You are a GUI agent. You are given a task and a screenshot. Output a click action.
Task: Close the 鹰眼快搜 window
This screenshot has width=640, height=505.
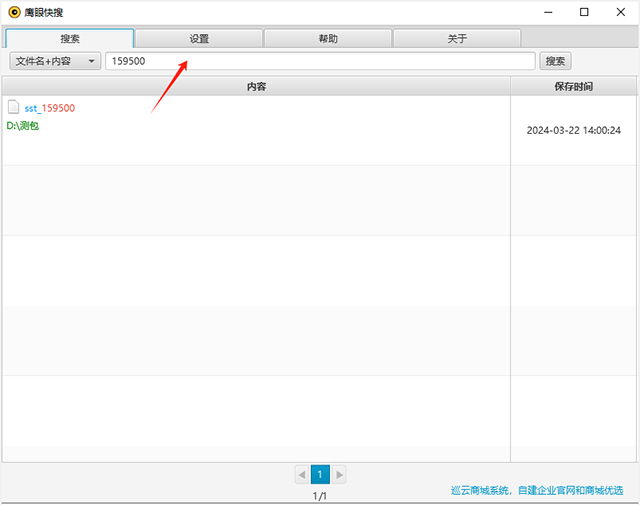(620, 13)
